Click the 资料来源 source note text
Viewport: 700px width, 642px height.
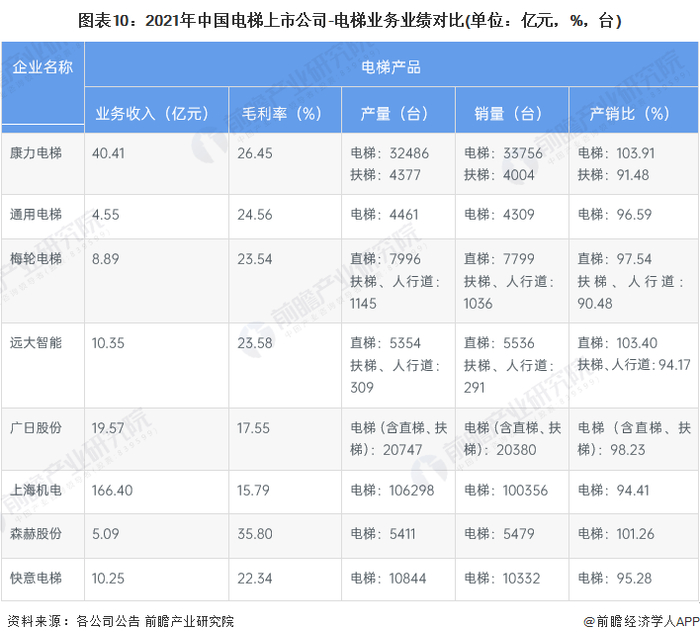click(121, 621)
